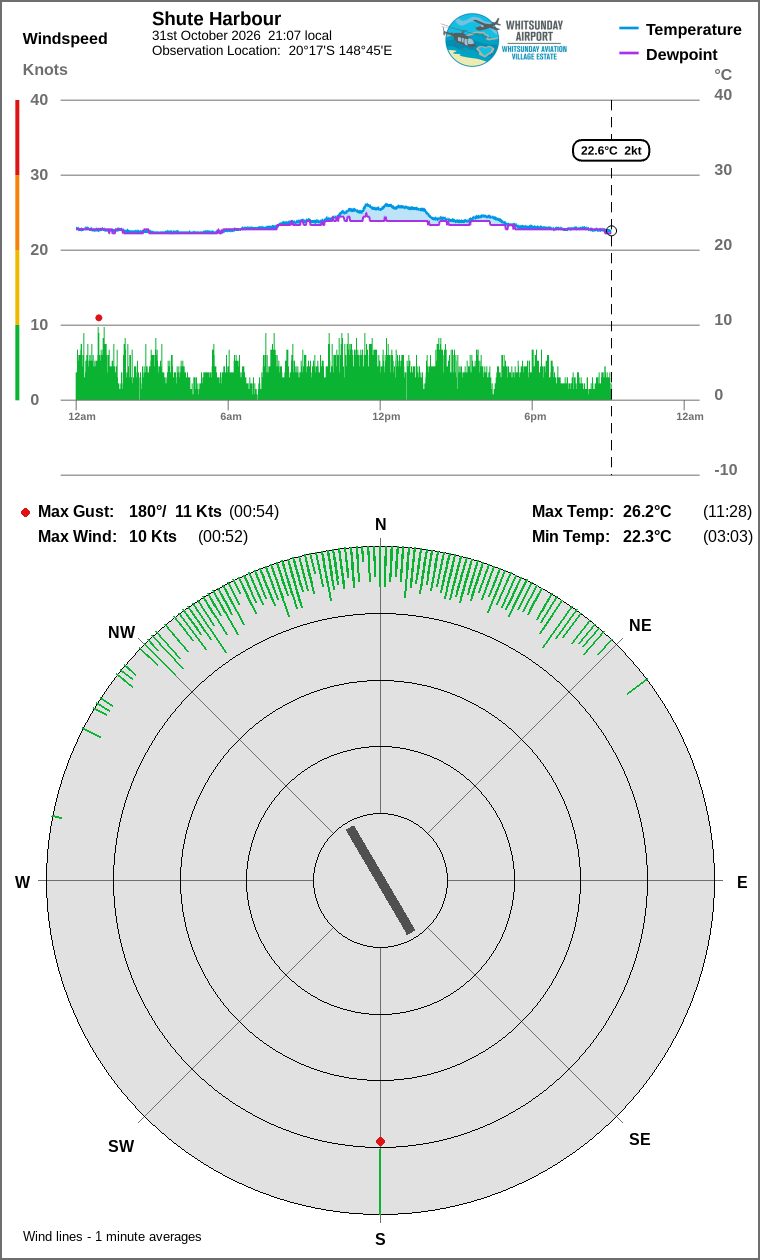The width and height of the screenshot is (760, 1260).
Task: Click the runway bar at compass centre
Action: click(380, 880)
